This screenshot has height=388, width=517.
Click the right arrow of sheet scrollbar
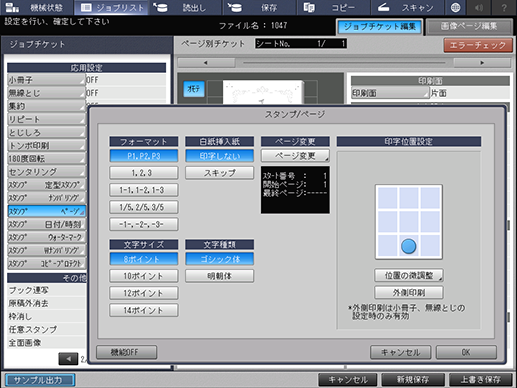coord(482,63)
